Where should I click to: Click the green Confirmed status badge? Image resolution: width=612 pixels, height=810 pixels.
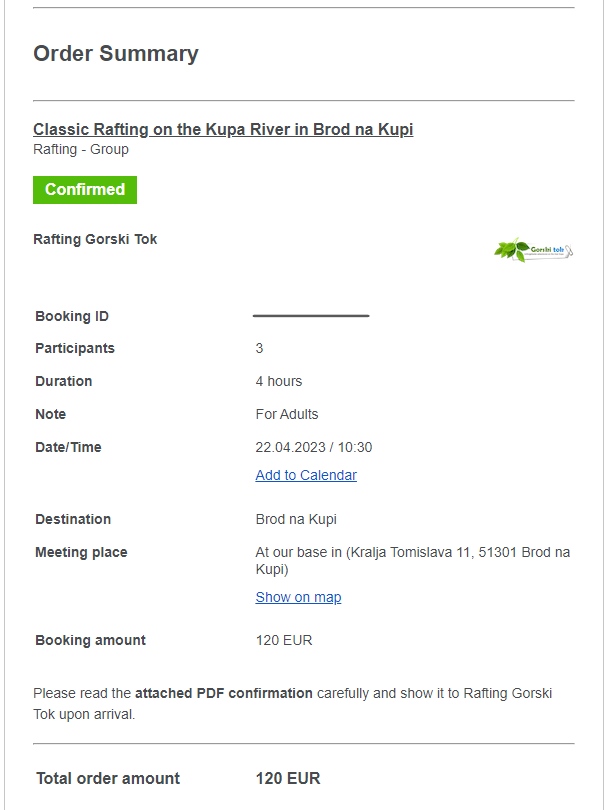(85, 190)
